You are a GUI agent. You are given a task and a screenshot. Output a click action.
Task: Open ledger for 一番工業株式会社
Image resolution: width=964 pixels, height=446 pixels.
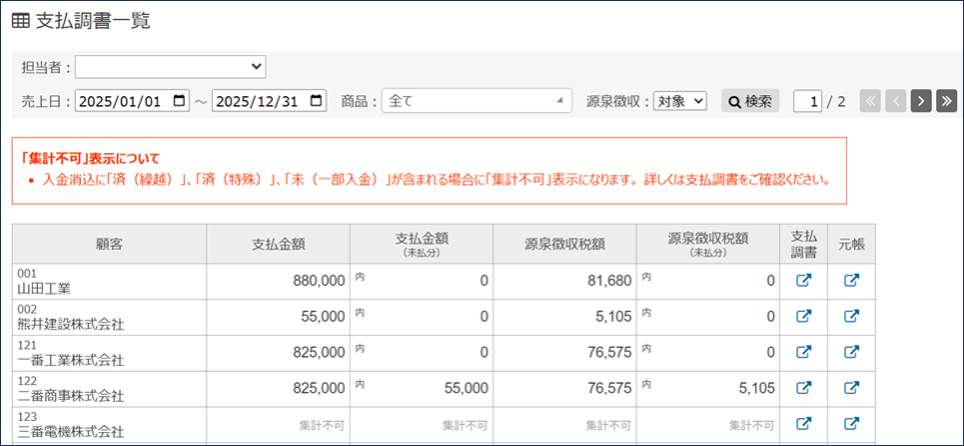pyautogui.click(x=851, y=352)
